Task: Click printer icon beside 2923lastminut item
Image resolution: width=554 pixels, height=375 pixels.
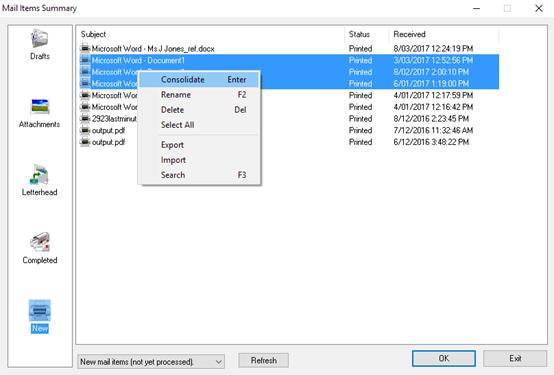Action: [x=85, y=118]
